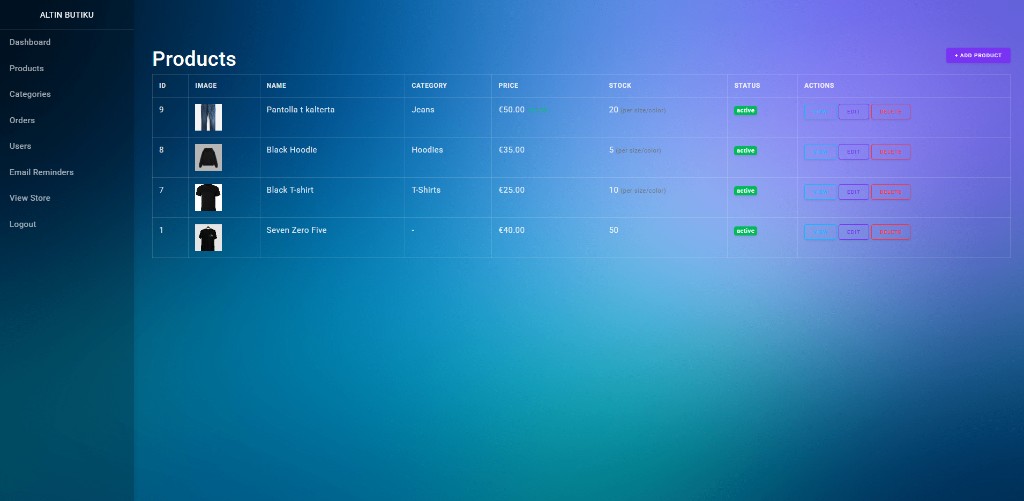
Task: Open Dashboard in the sidebar
Action: pyautogui.click(x=30, y=42)
